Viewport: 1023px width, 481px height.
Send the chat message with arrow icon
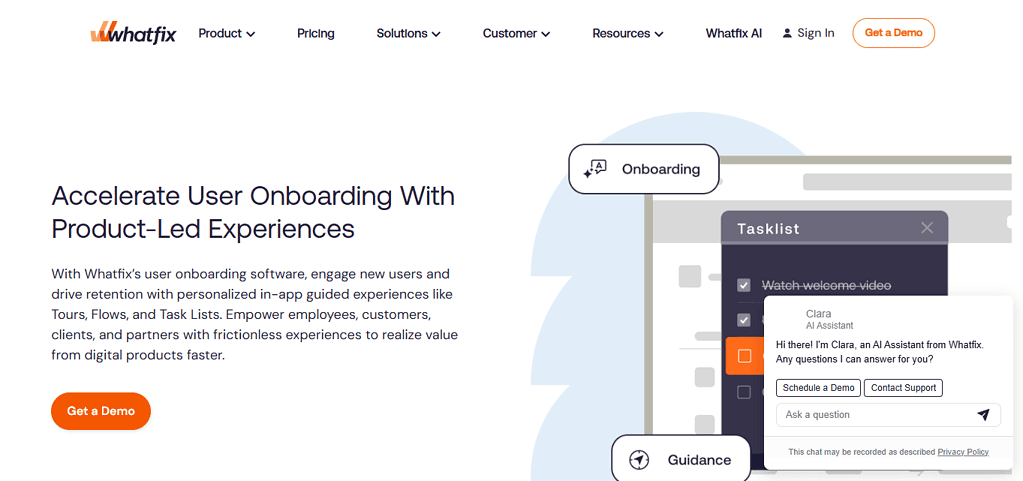983,415
